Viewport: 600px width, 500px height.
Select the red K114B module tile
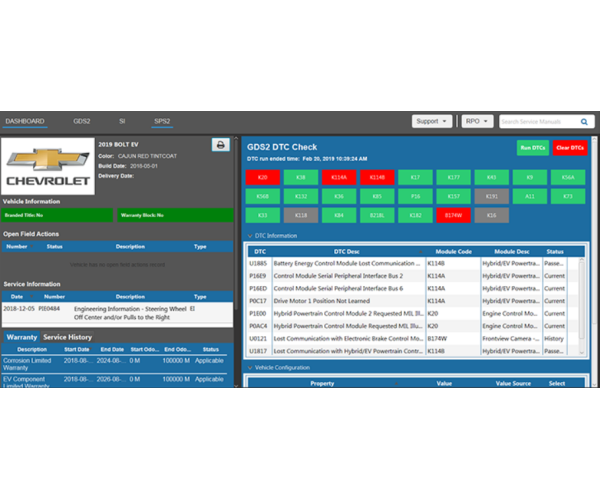pyautogui.click(x=377, y=178)
